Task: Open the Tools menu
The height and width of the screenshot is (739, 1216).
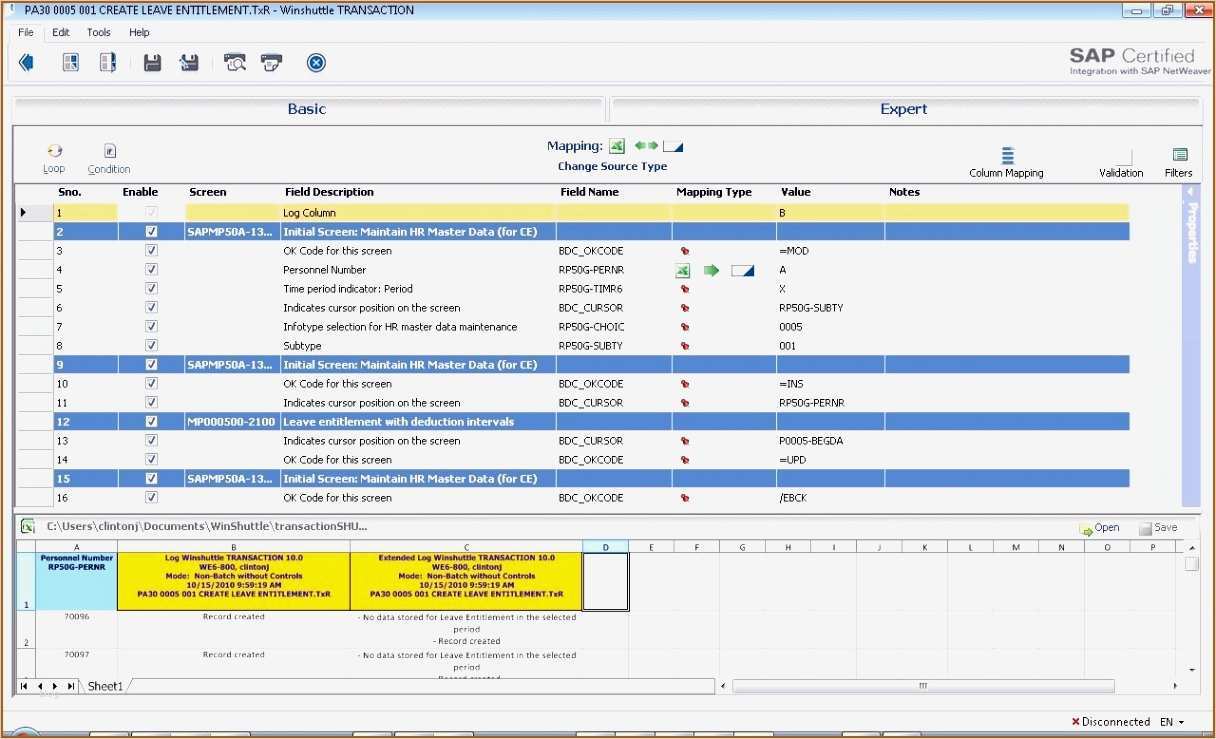Action: tap(98, 32)
